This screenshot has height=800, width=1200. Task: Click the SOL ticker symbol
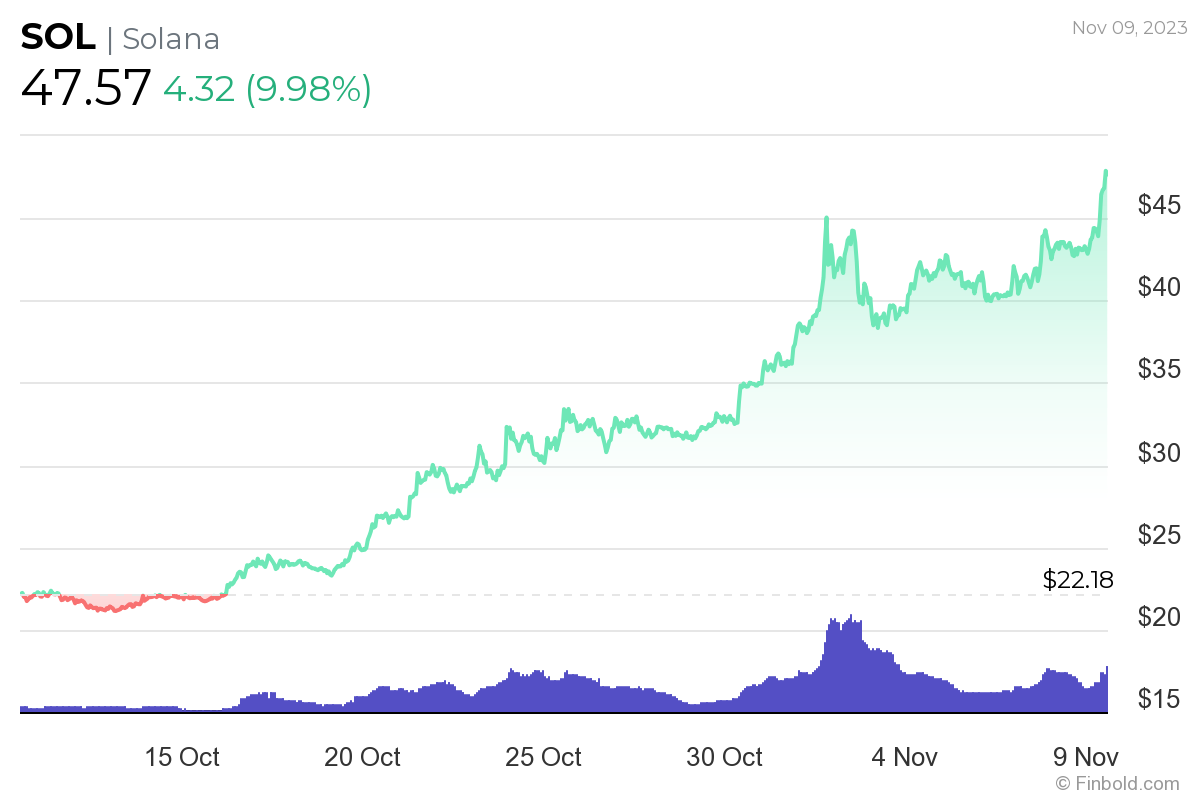pyautogui.click(x=58, y=37)
